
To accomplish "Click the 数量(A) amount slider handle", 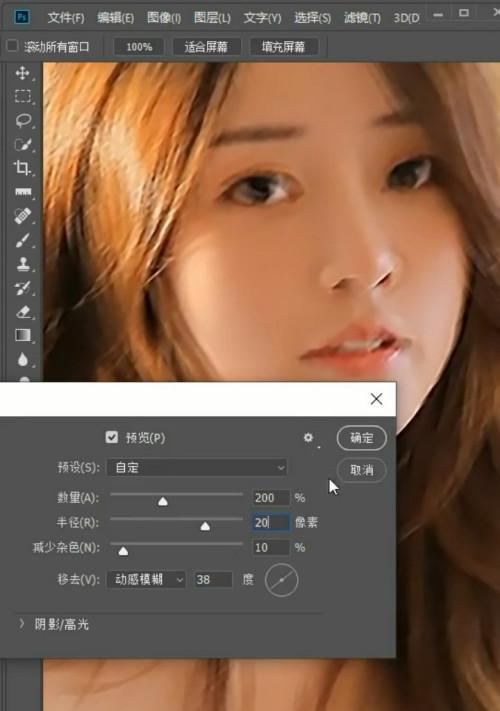I will point(163,501).
